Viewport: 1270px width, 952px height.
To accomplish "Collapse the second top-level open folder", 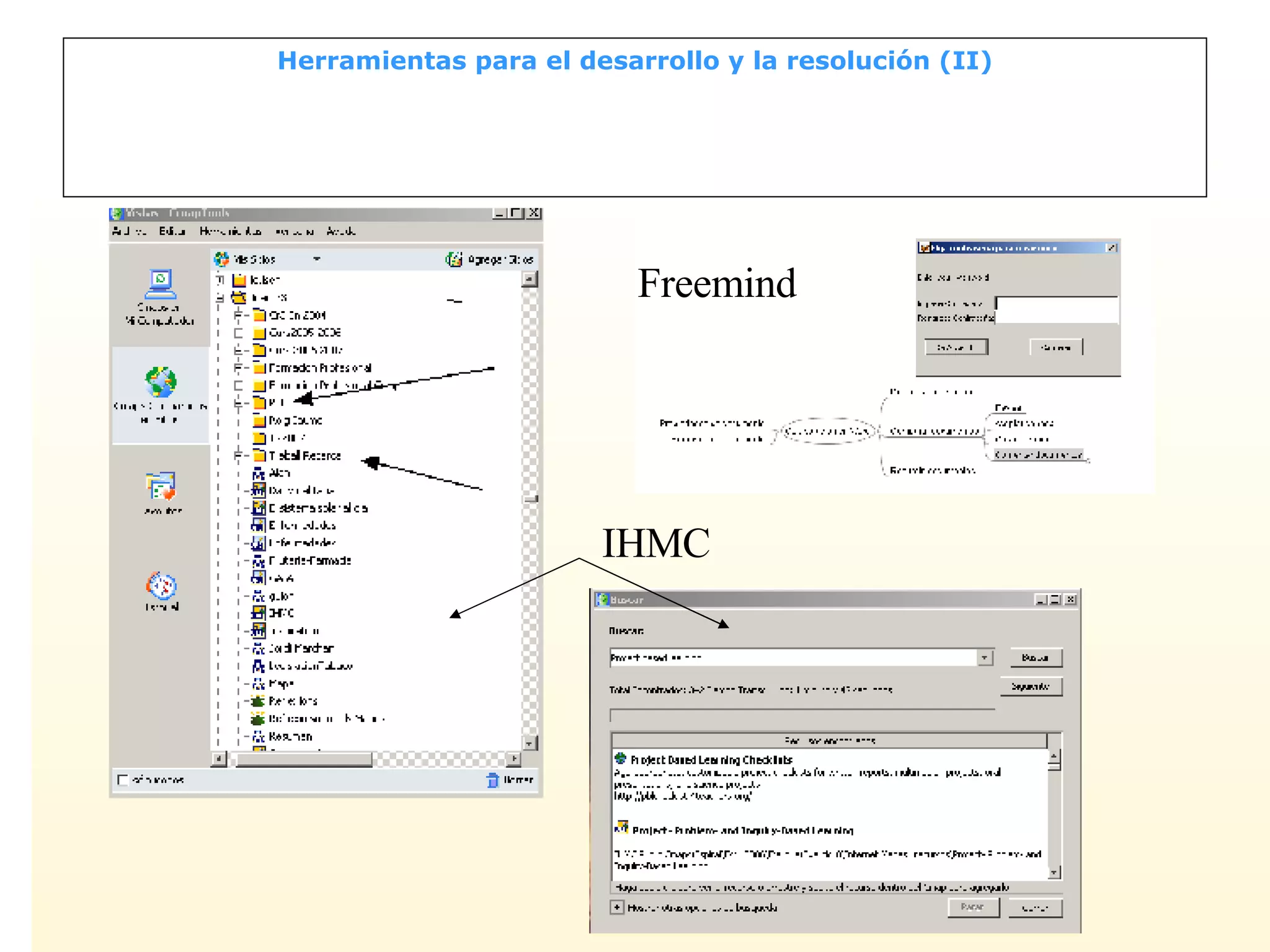I will pos(220,298).
